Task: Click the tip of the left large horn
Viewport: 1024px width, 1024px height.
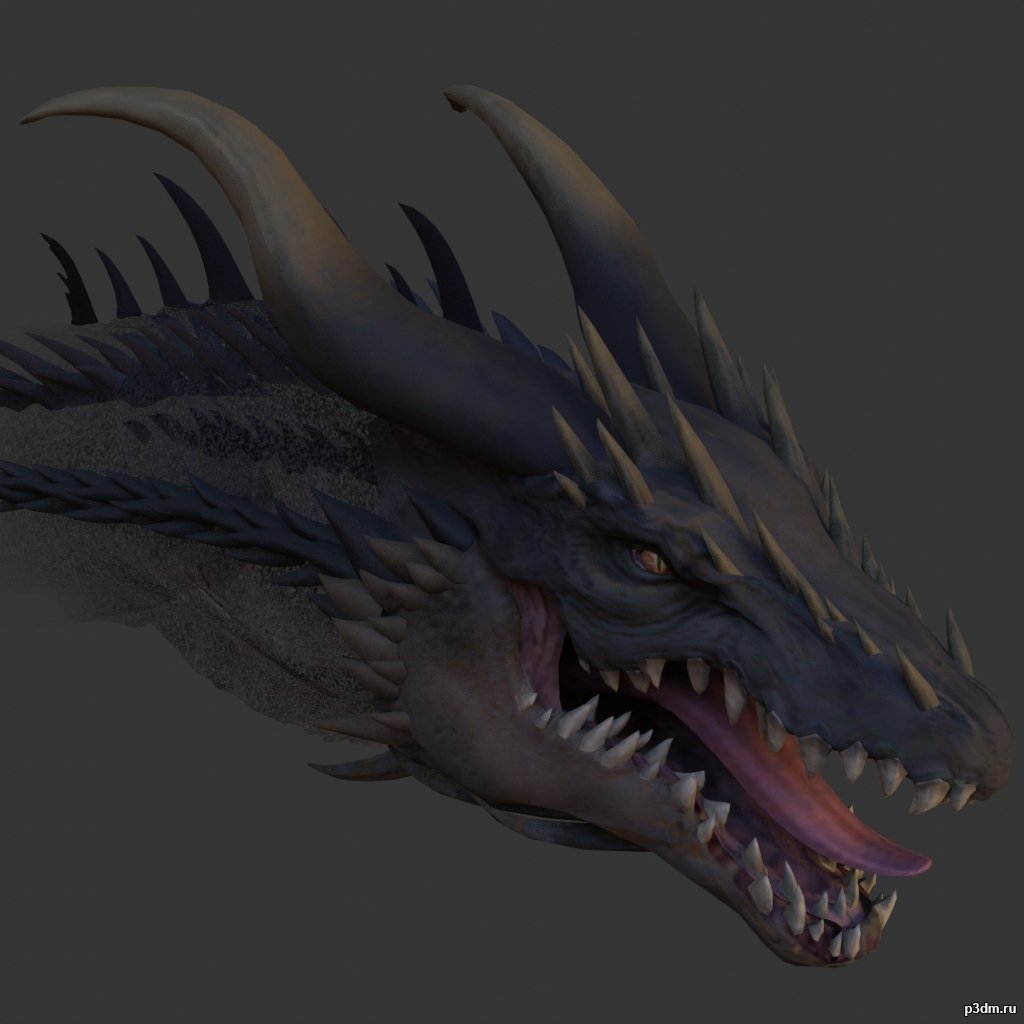Action: 30,116
